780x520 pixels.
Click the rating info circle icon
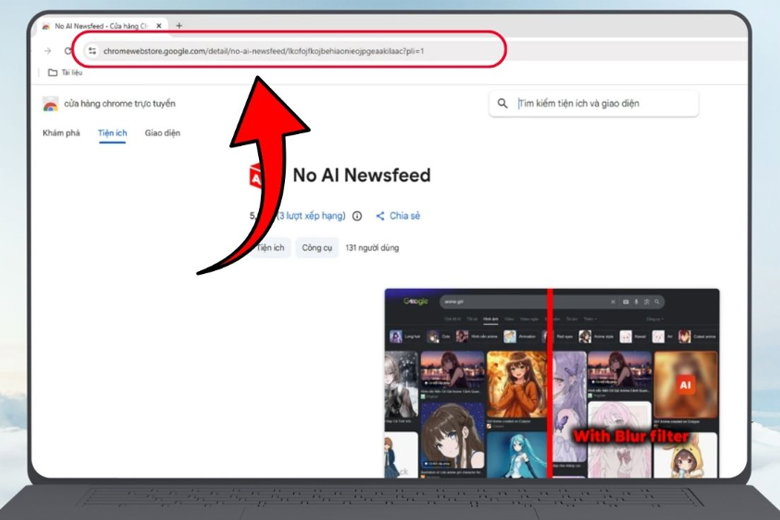coord(357,216)
